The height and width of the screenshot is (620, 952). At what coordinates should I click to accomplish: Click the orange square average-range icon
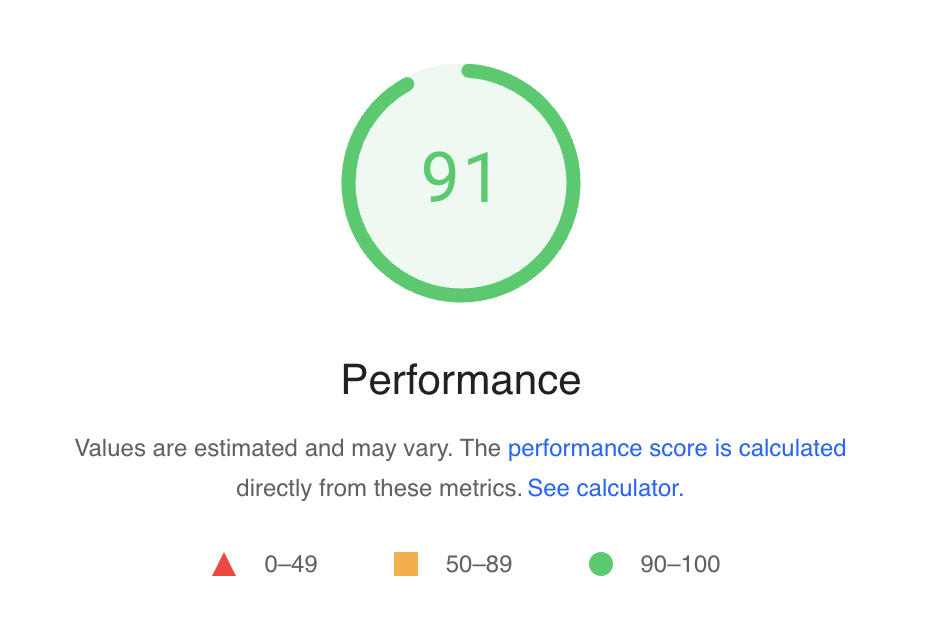406,564
